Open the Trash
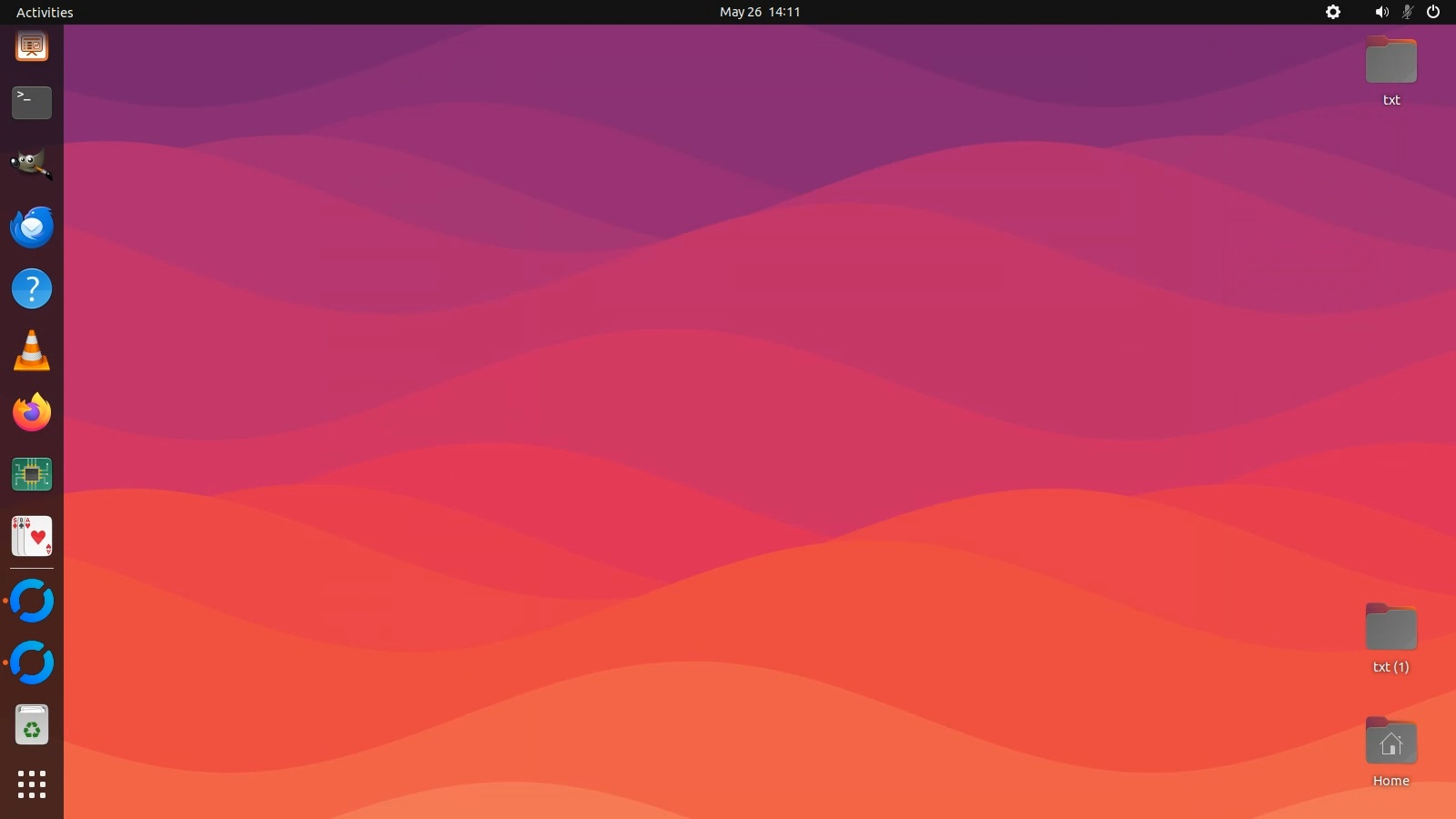This screenshot has height=819, width=1456. pyautogui.click(x=32, y=725)
